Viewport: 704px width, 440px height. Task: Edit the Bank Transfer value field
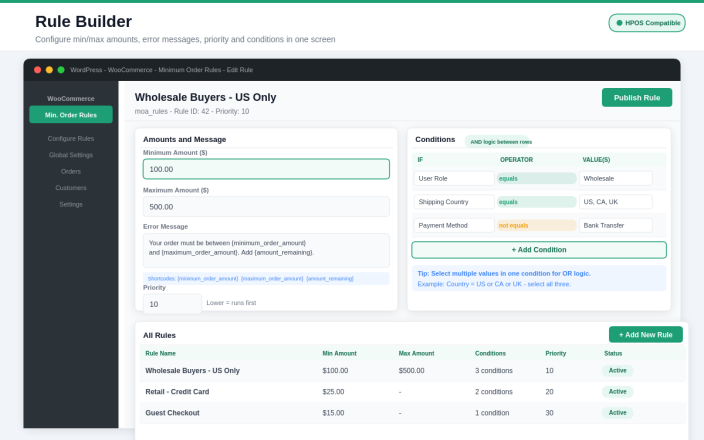616,225
